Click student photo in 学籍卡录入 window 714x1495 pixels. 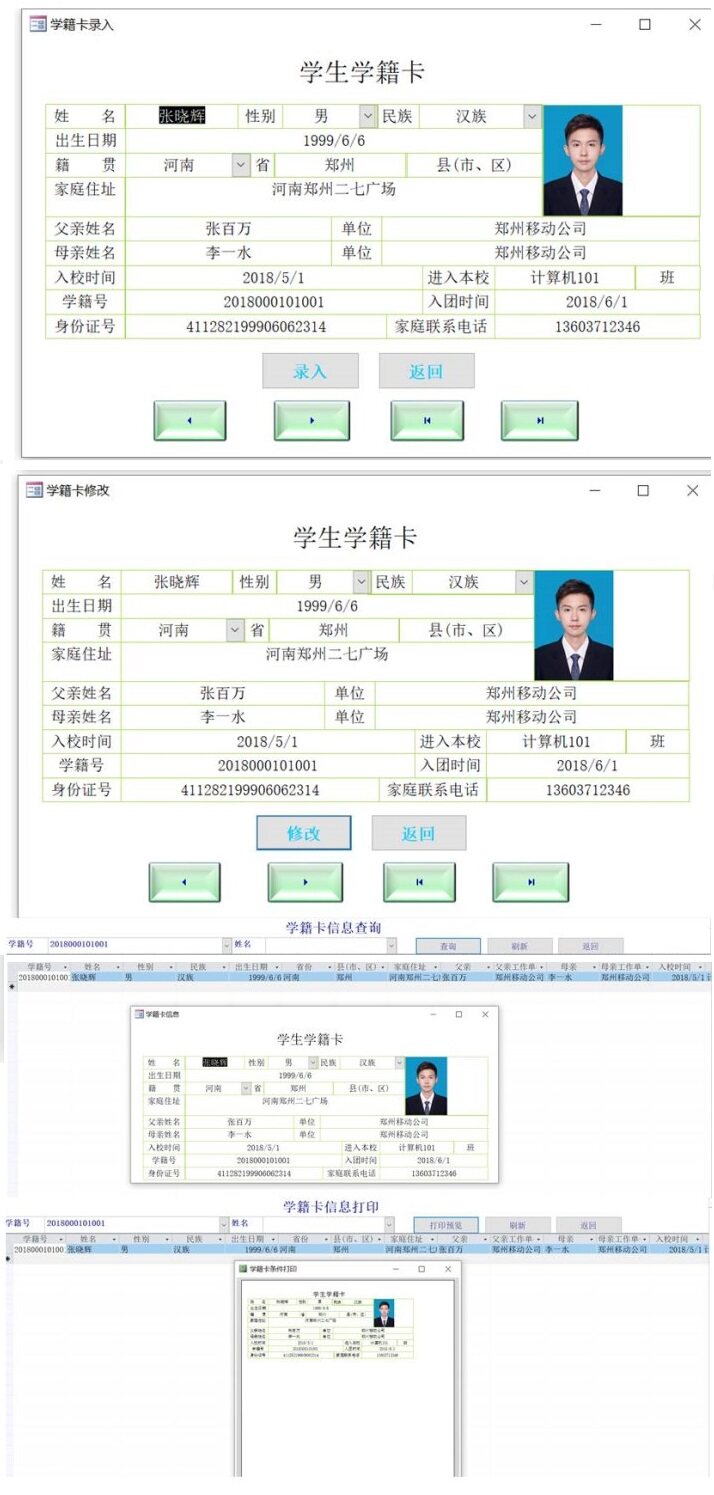tap(583, 161)
